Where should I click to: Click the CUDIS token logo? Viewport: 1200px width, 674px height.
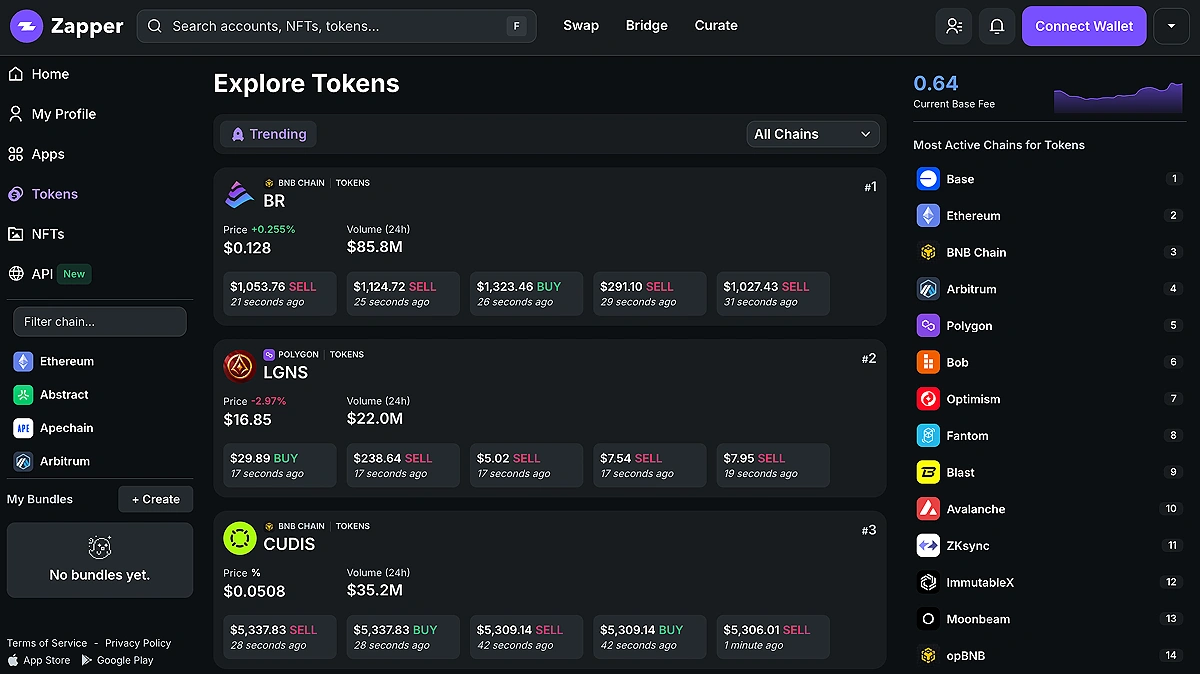click(x=239, y=538)
